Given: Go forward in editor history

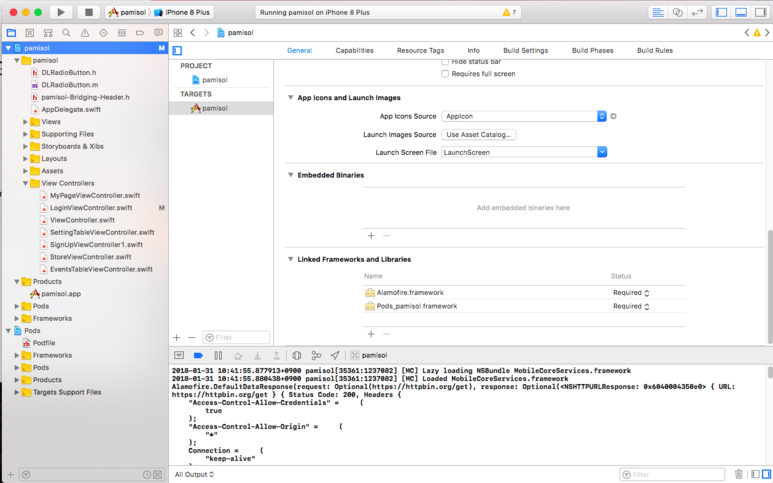Looking at the screenshot, I should (x=207, y=33).
